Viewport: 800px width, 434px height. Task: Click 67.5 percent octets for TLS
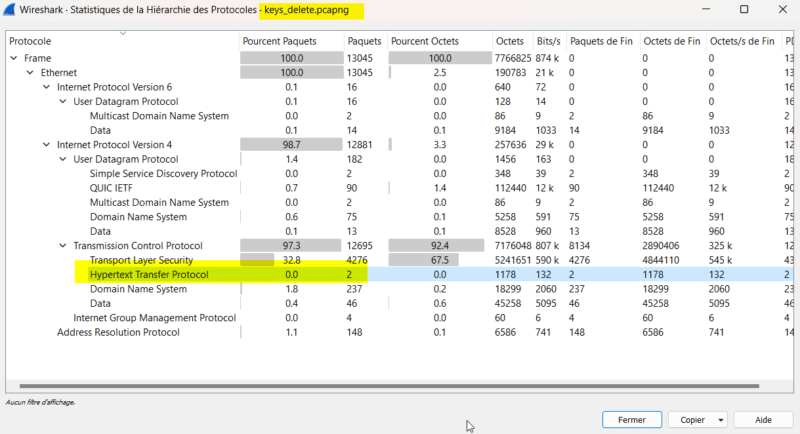(x=439, y=260)
